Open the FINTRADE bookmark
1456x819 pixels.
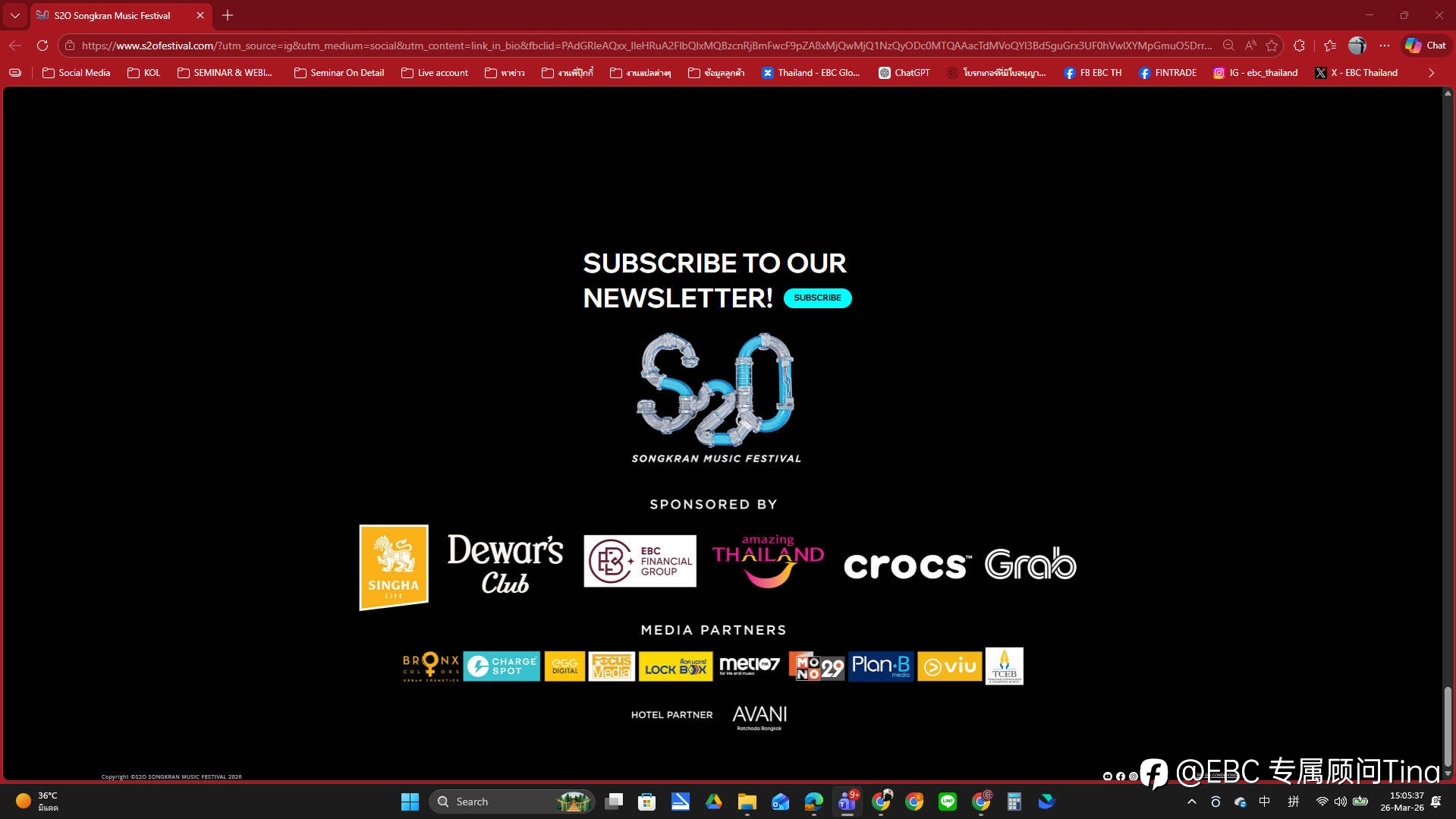pyautogui.click(x=1168, y=73)
